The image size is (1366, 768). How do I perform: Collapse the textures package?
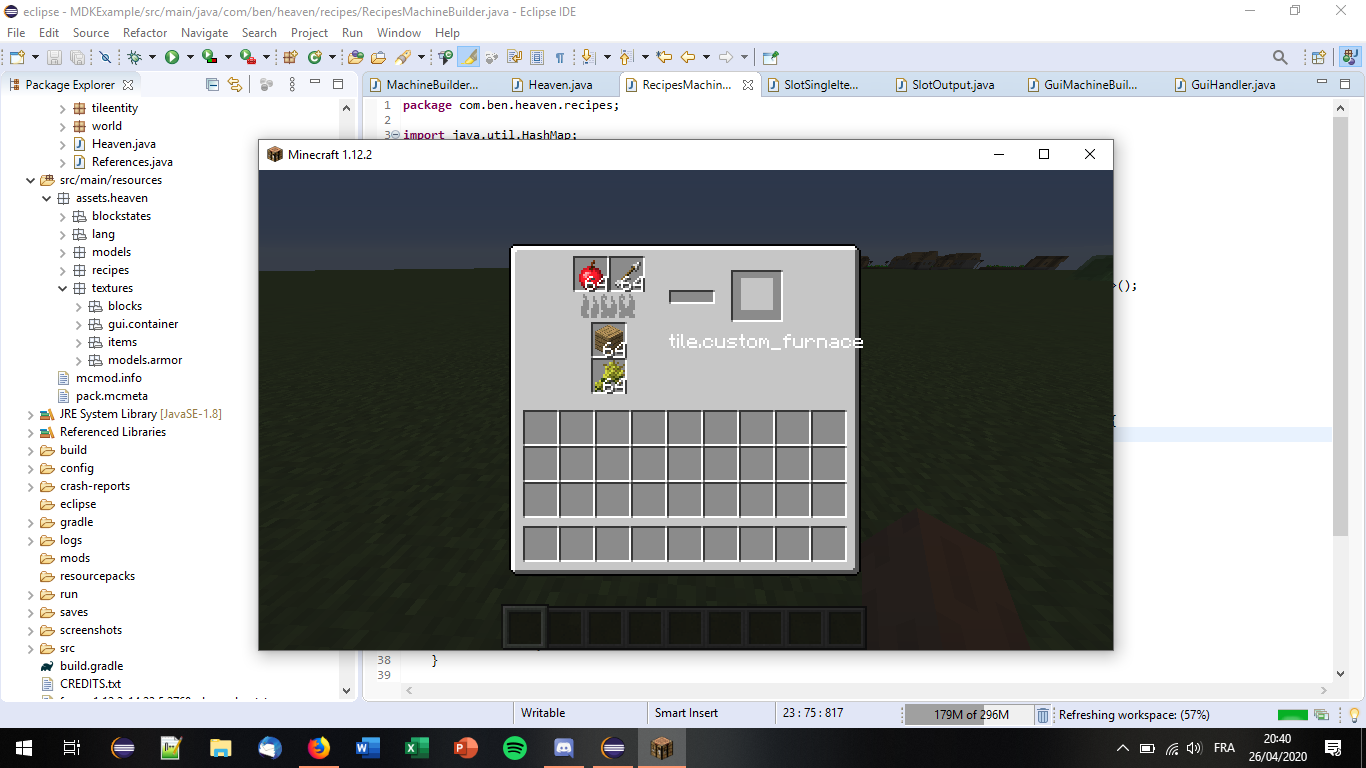coord(63,288)
